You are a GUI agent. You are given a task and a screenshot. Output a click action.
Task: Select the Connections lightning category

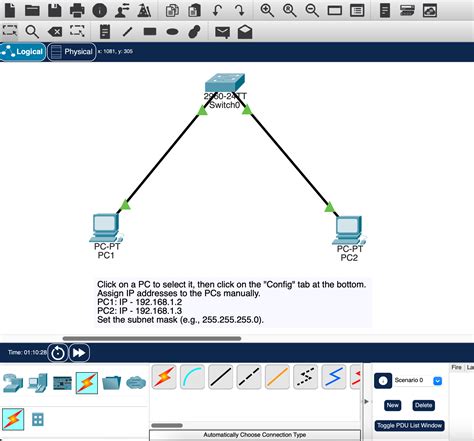[x=87, y=383]
